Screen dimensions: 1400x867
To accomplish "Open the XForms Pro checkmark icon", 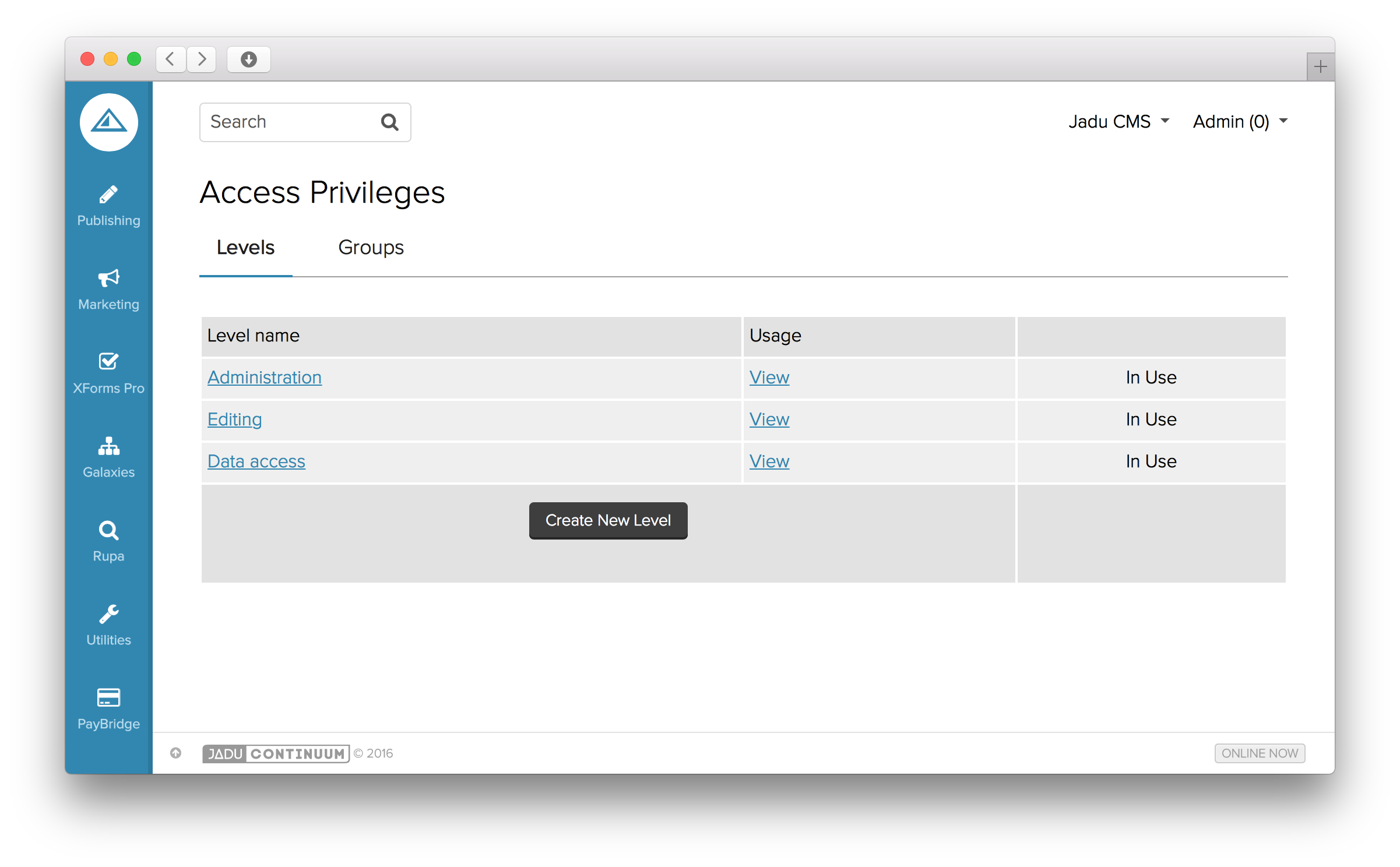I will (108, 362).
